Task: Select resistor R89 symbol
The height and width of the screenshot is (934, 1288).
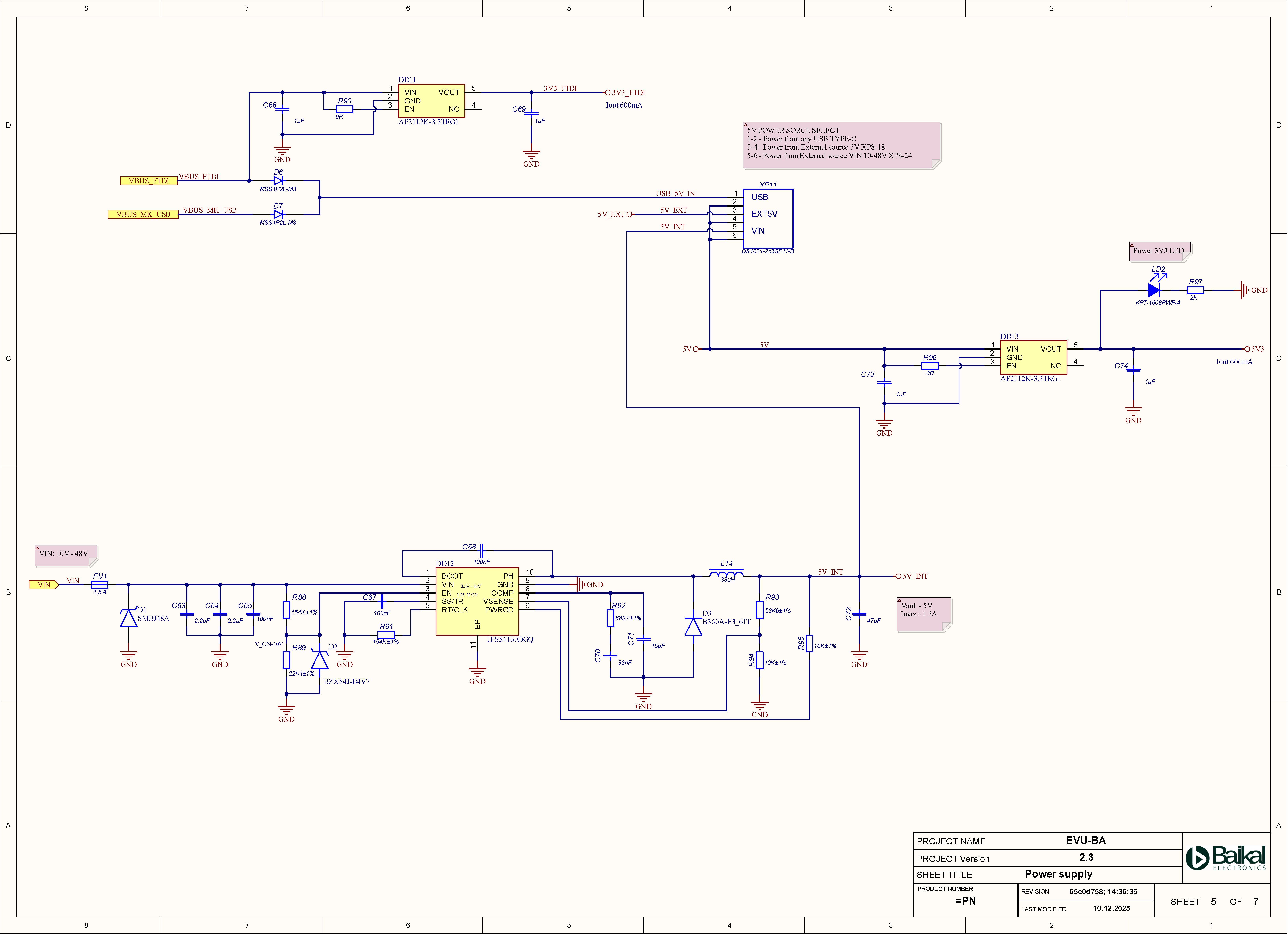Action: pos(286,660)
